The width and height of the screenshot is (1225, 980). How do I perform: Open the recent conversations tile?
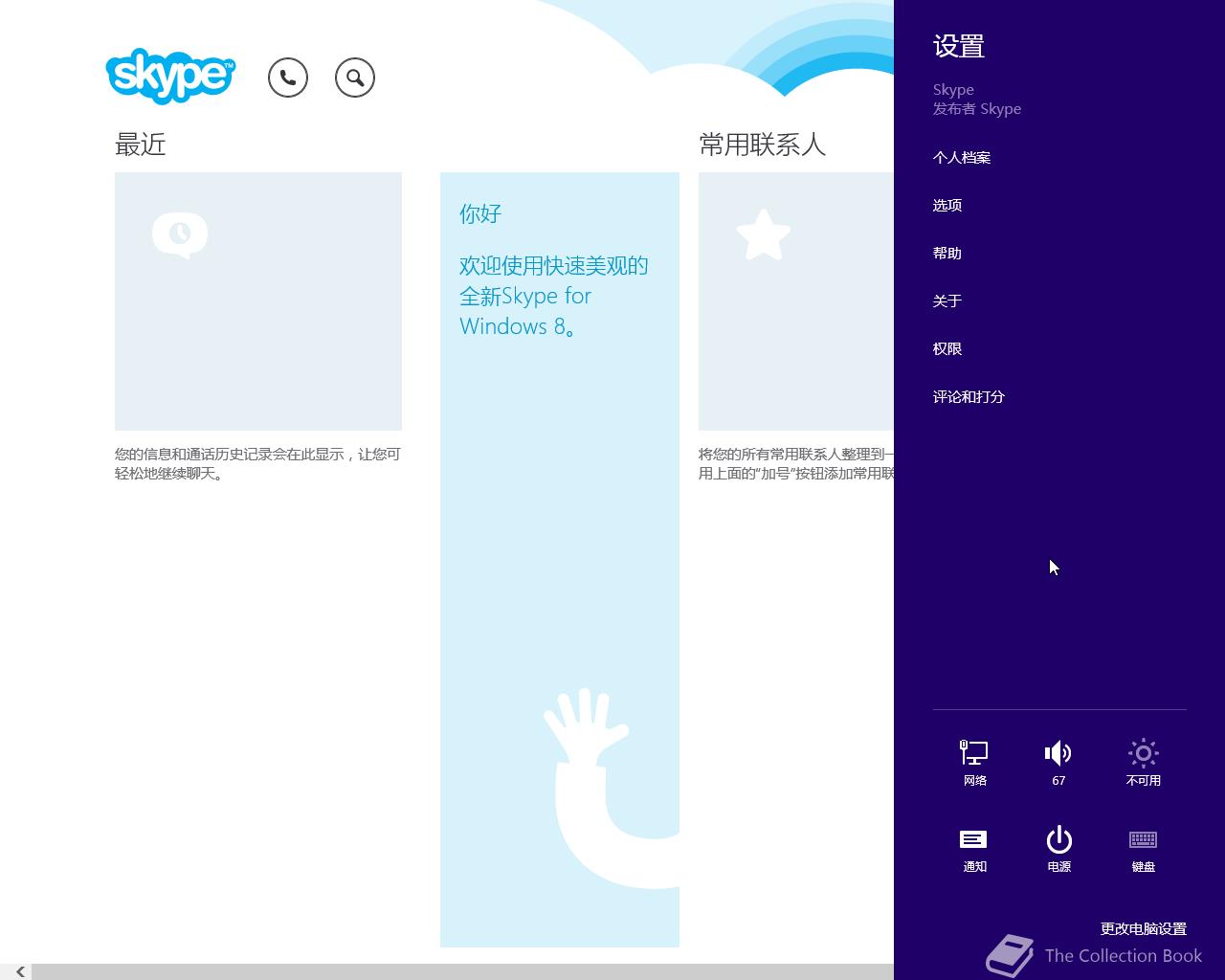tap(258, 301)
